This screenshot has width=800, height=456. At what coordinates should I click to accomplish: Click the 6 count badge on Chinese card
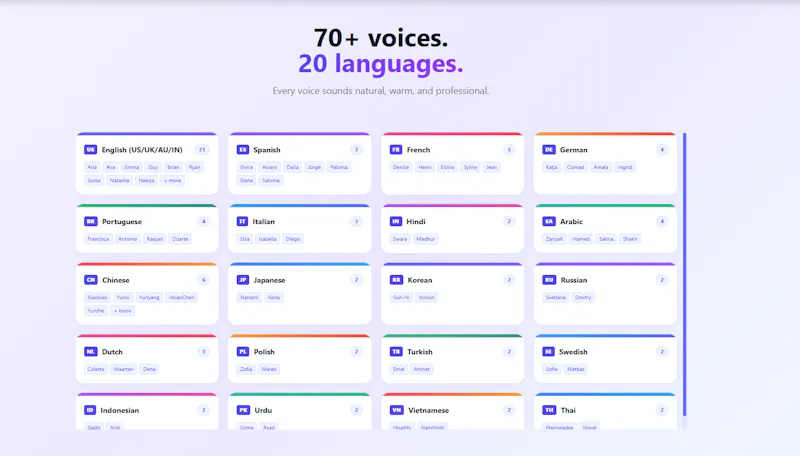[203, 280]
